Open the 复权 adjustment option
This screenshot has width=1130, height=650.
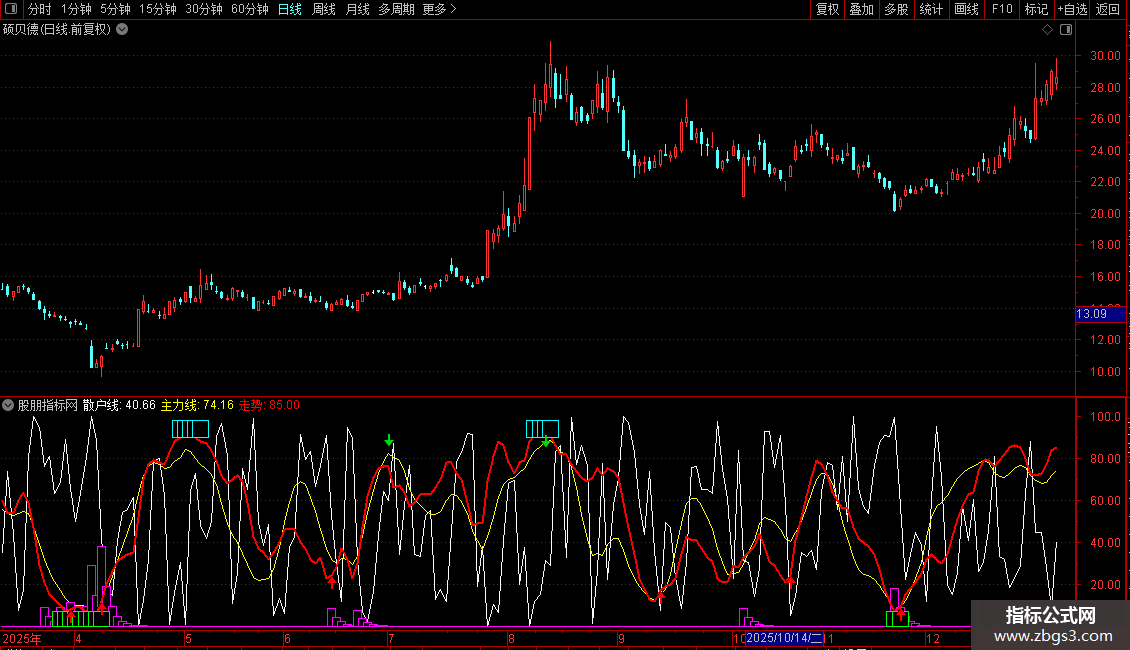click(x=827, y=9)
